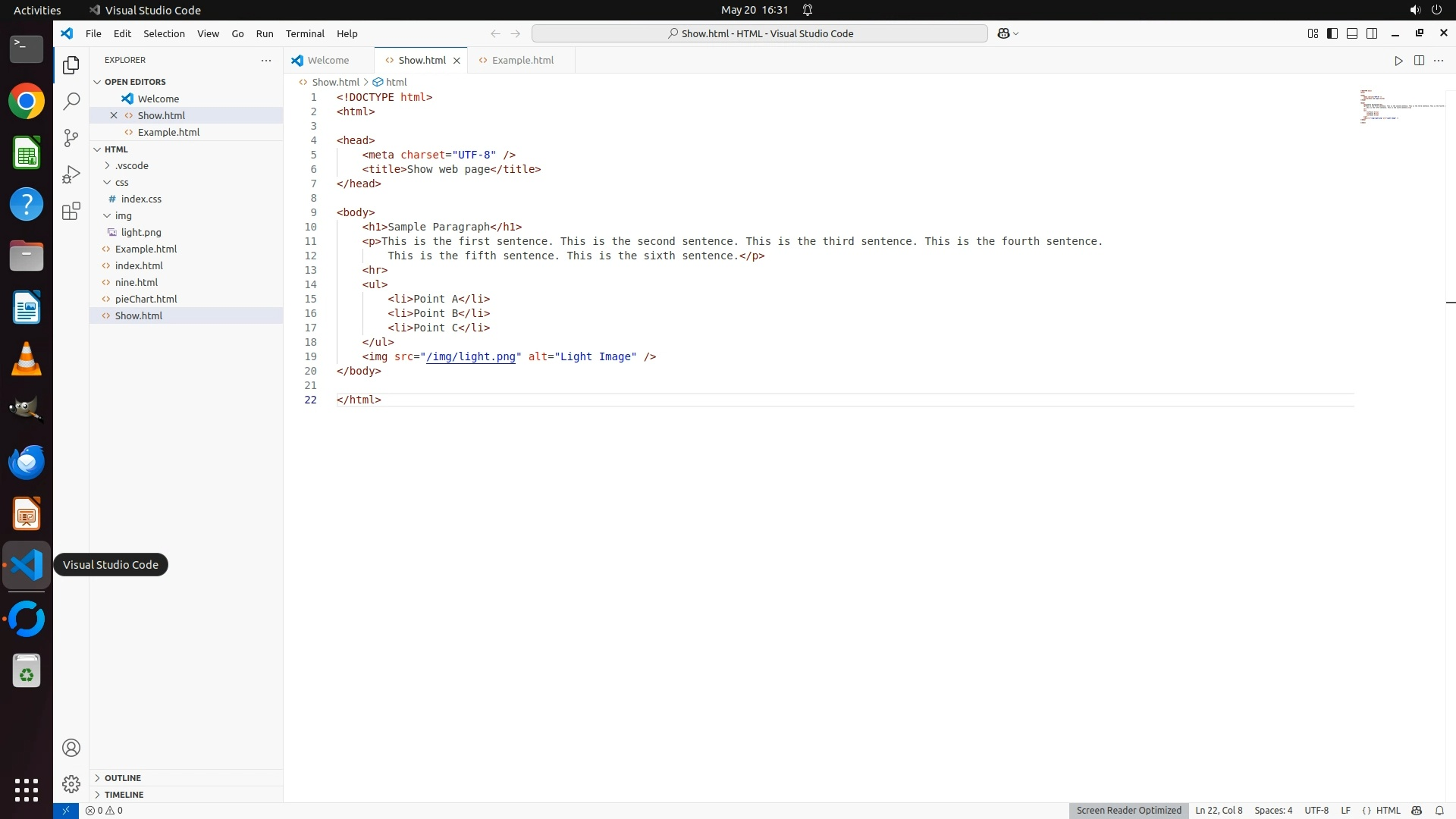This screenshot has width=1456, height=819.
Task: Open Run and Debug view
Action: point(71,174)
